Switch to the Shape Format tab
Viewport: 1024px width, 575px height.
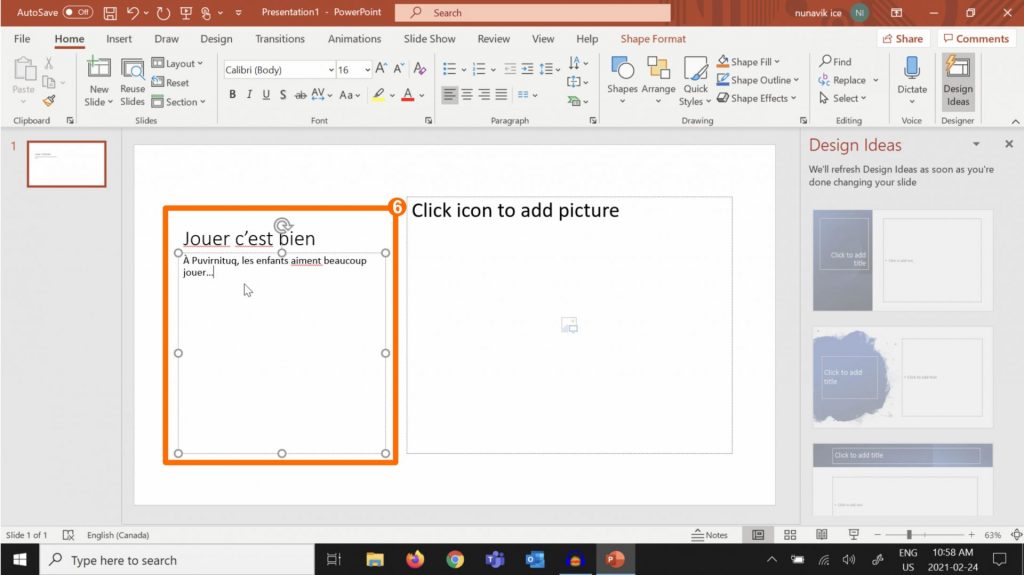coord(653,39)
